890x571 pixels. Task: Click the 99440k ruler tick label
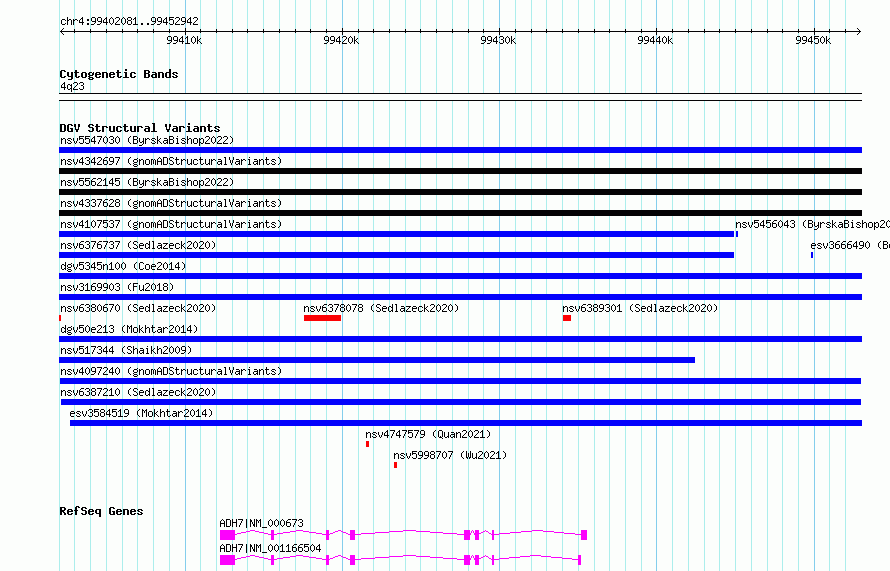point(655,40)
